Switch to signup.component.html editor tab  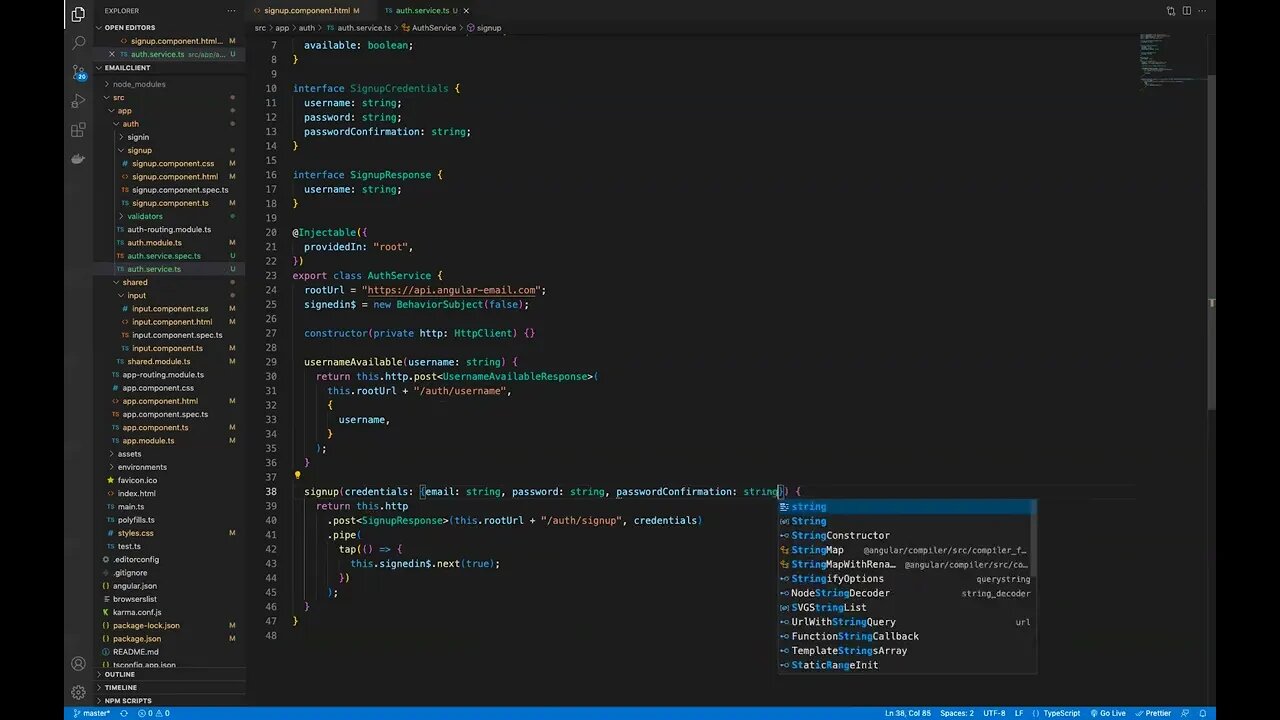coord(307,11)
